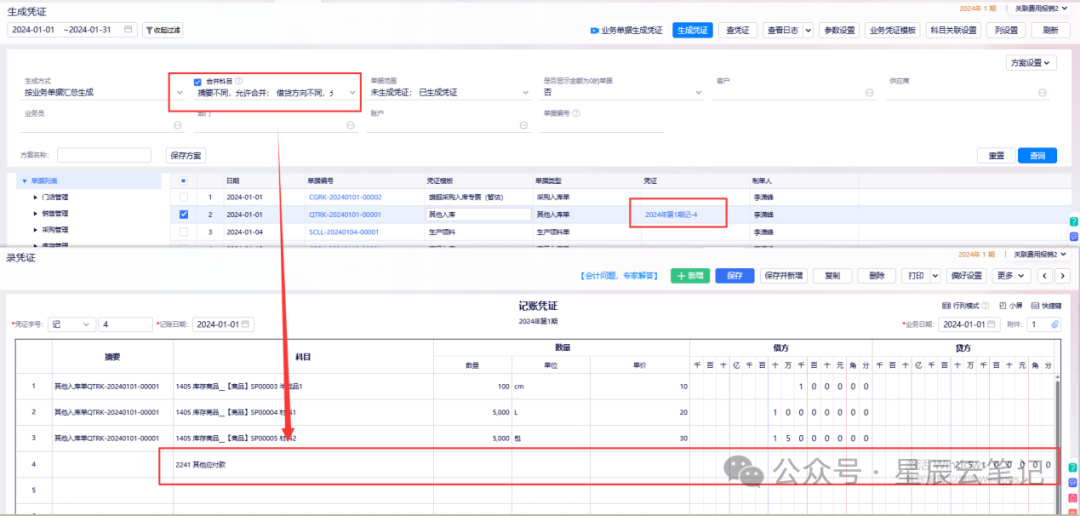
Task: Click the 单据编号 filter input field
Action: point(603,125)
